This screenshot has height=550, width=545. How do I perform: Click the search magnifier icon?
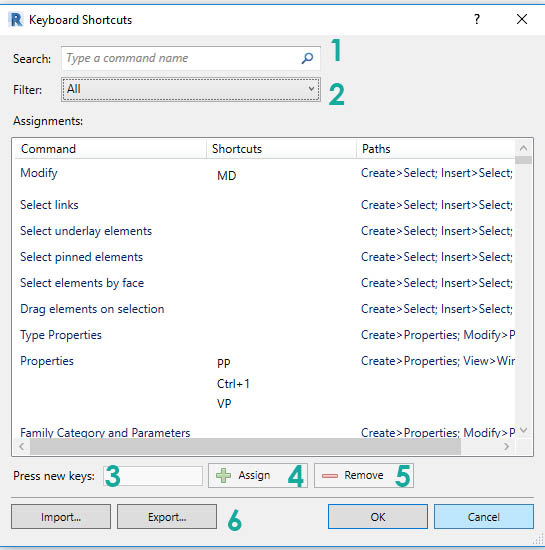coord(307,58)
